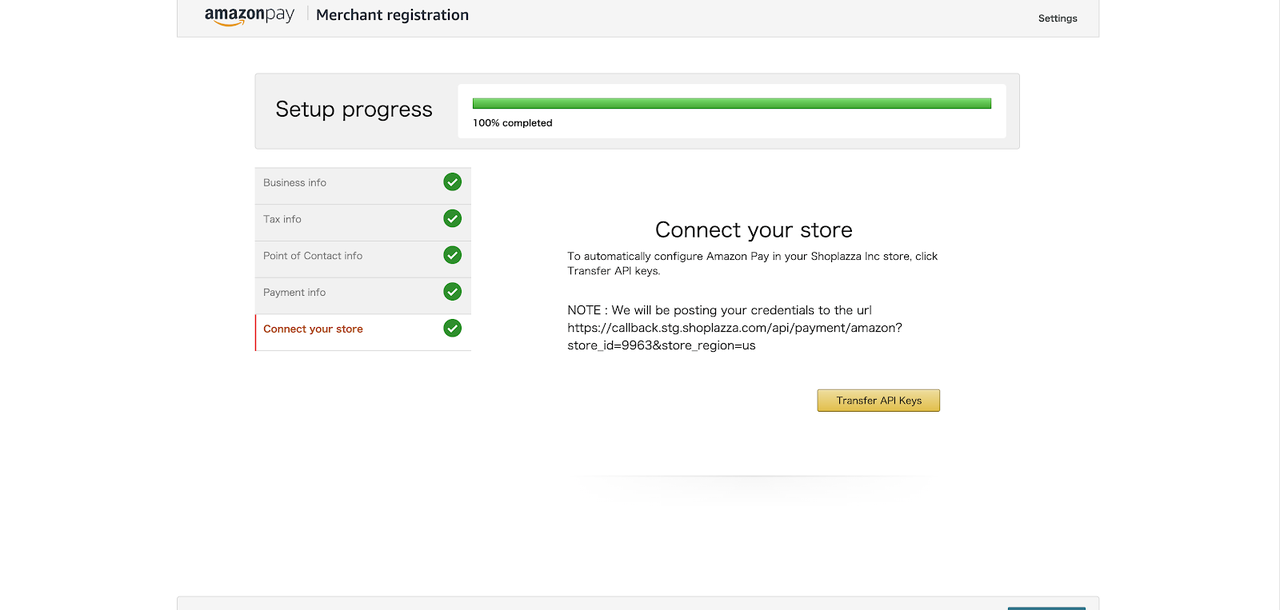The height and width of the screenshot is (610, 1280).
Task: Click the 100% completed label
Action: [x=512, y=123]
